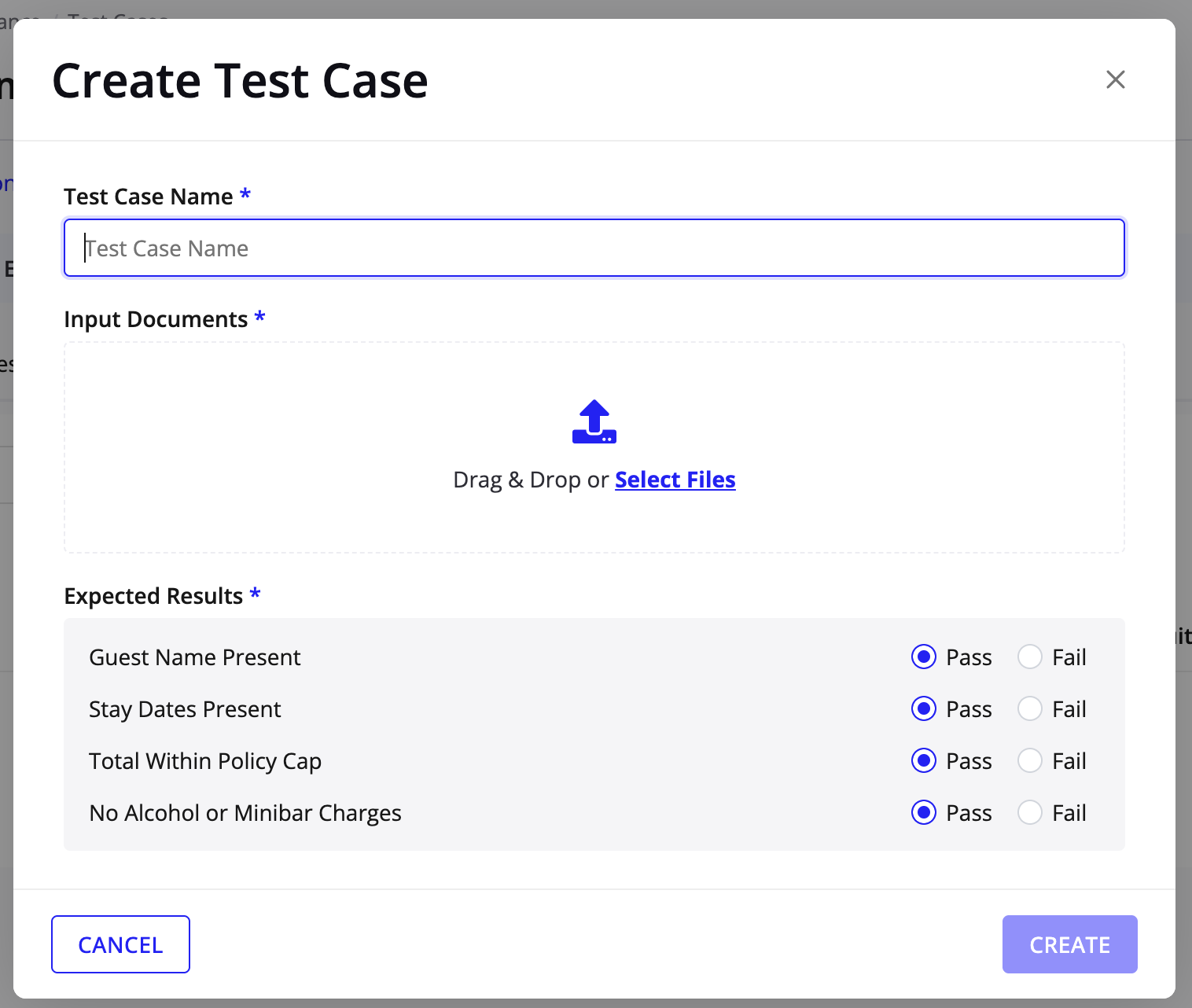Screen dimensions: 1192x1008
Task: Set Stay Dates Present to Fail
Action: (x=1030, y=708)
